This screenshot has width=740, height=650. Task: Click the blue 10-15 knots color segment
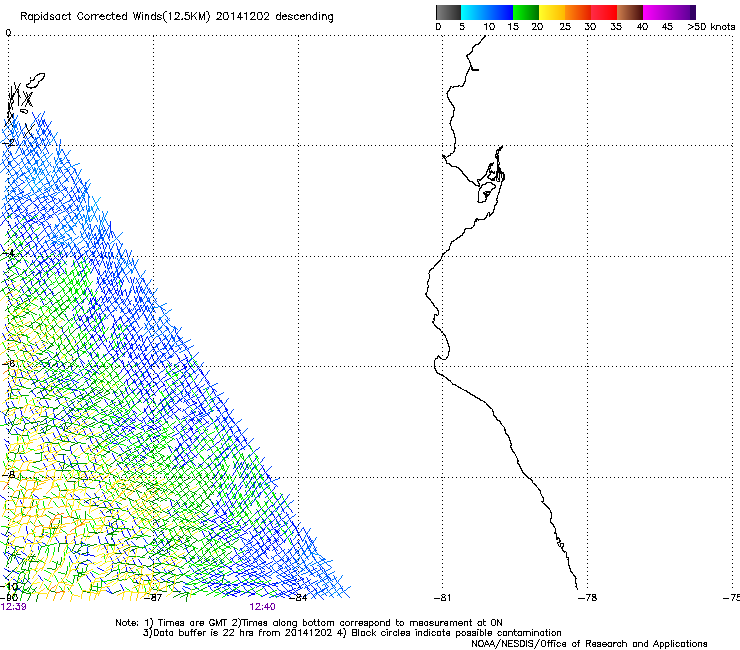pyautogui.click(x=500, y=12)
